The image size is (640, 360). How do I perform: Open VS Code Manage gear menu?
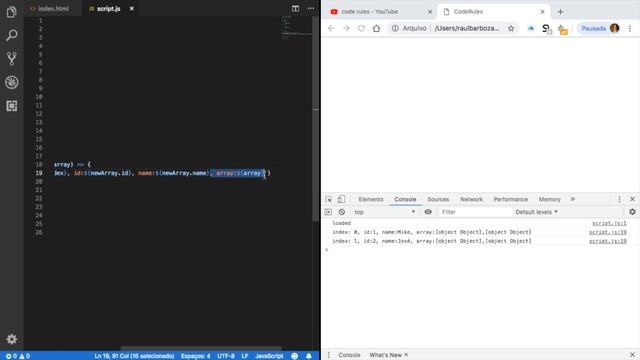tap(11, 339)
